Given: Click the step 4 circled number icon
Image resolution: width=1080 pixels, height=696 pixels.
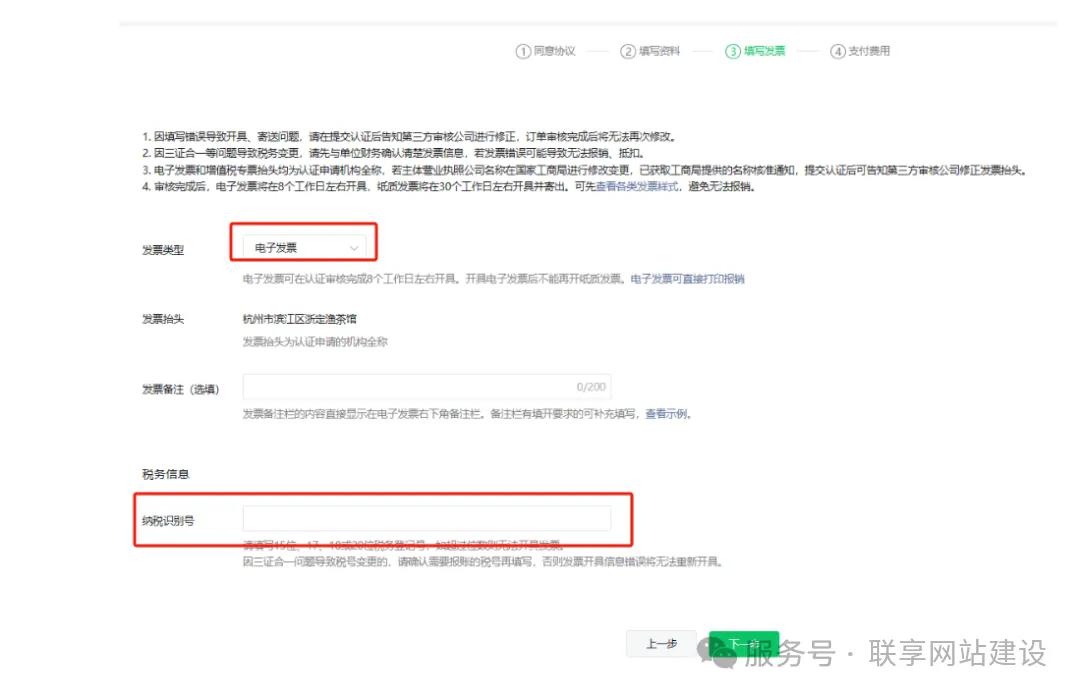Looking at the screenshot, I should point(838,51).
